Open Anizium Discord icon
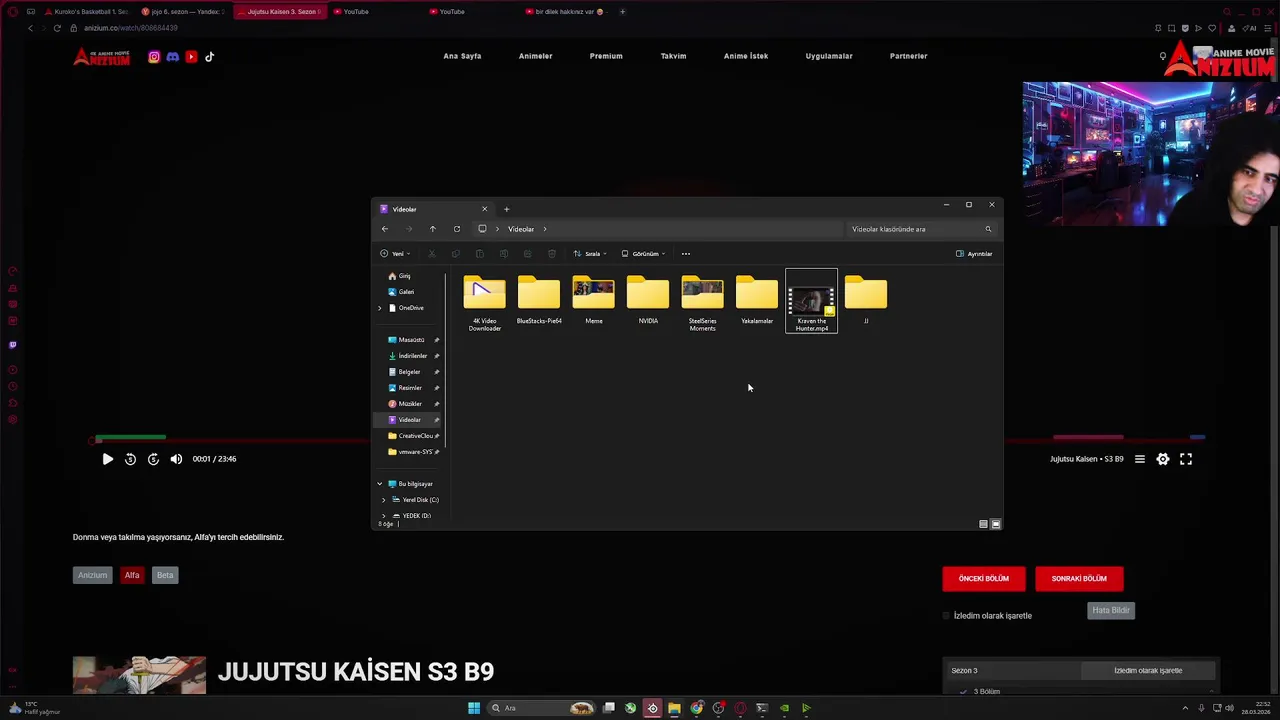The height and width of the screenshot is (720, 1280). point(172,57)
